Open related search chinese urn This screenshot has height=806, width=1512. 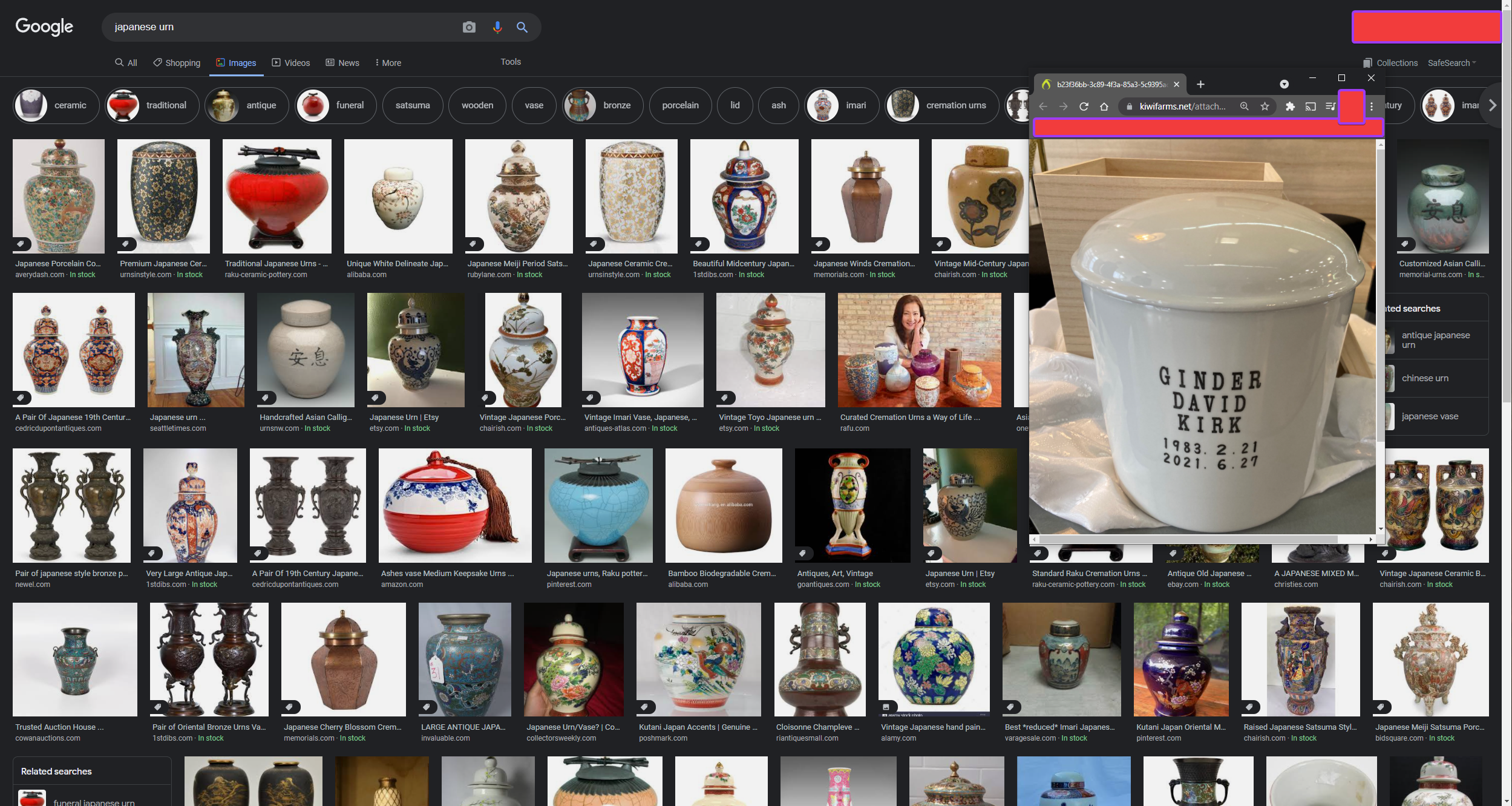1436,378
